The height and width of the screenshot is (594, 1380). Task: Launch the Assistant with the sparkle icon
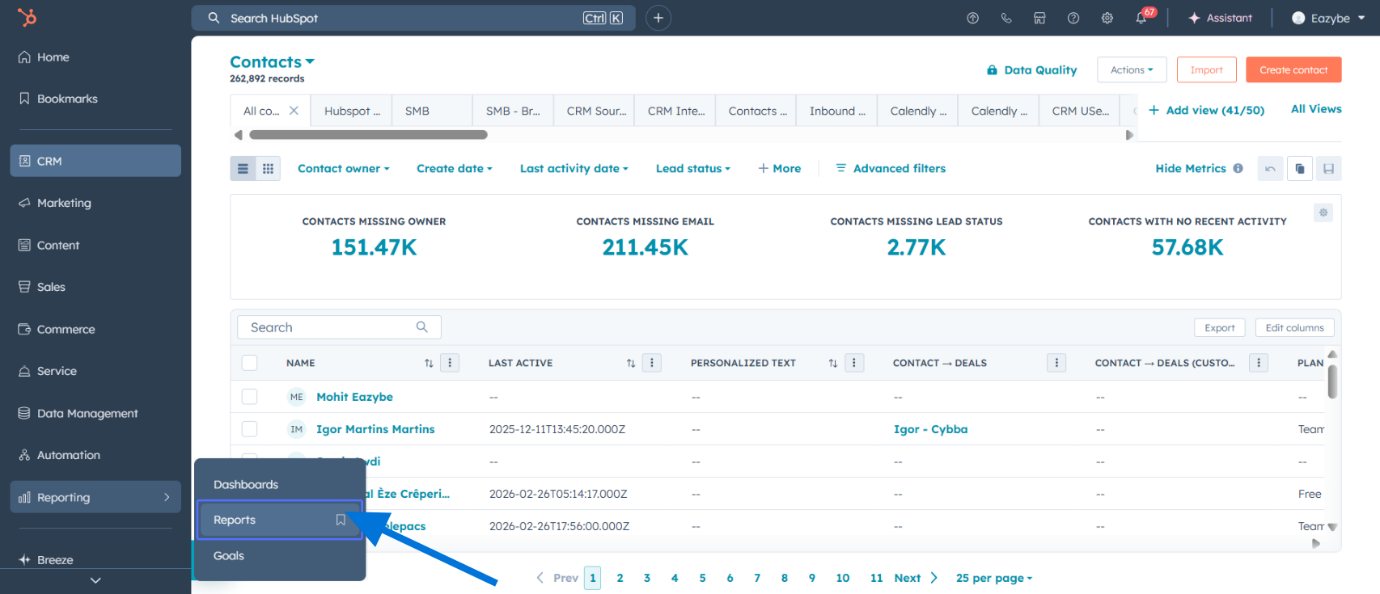click(1220, 17)
